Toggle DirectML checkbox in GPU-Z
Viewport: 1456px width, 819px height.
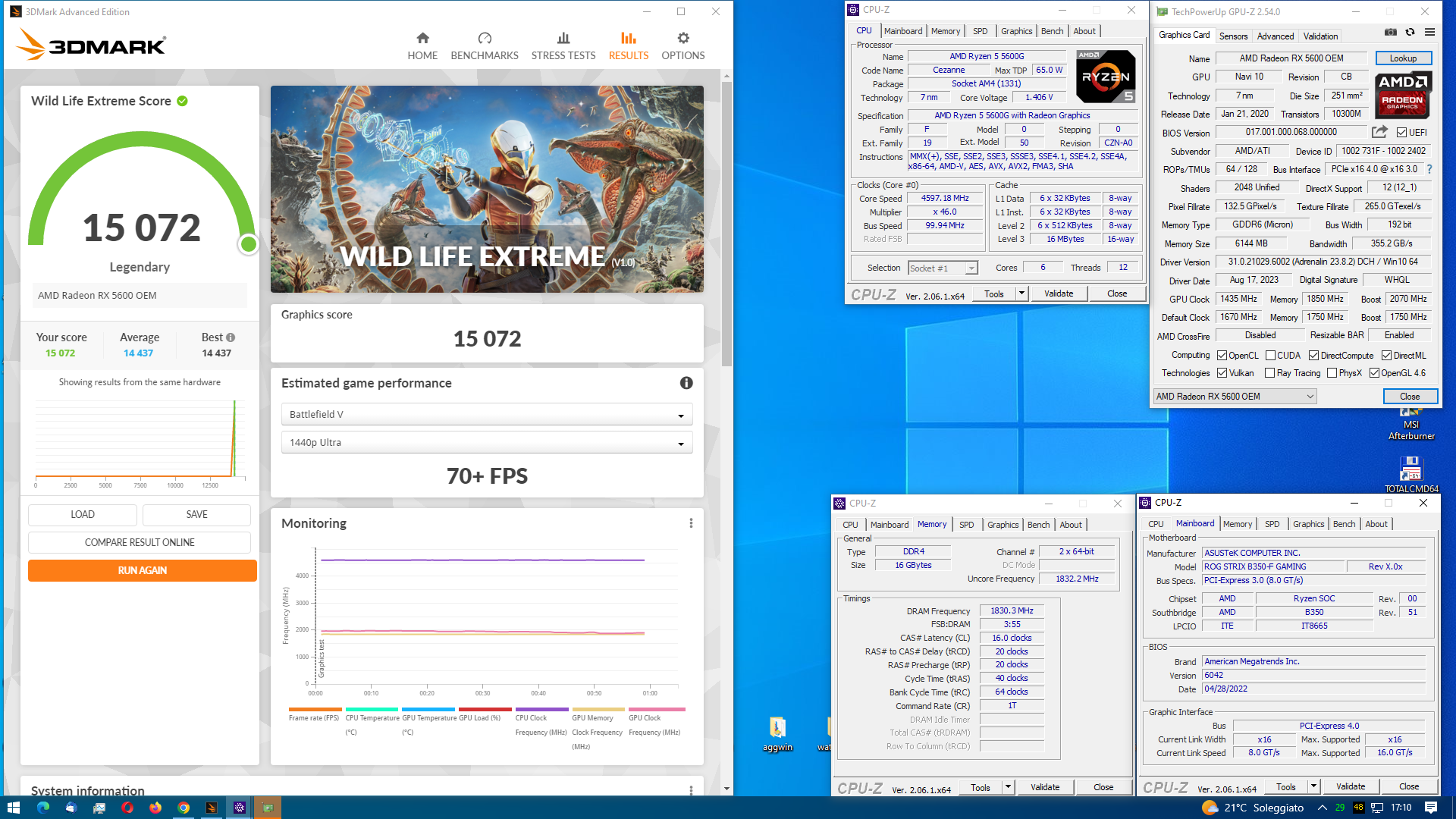tap(1386, 355)
